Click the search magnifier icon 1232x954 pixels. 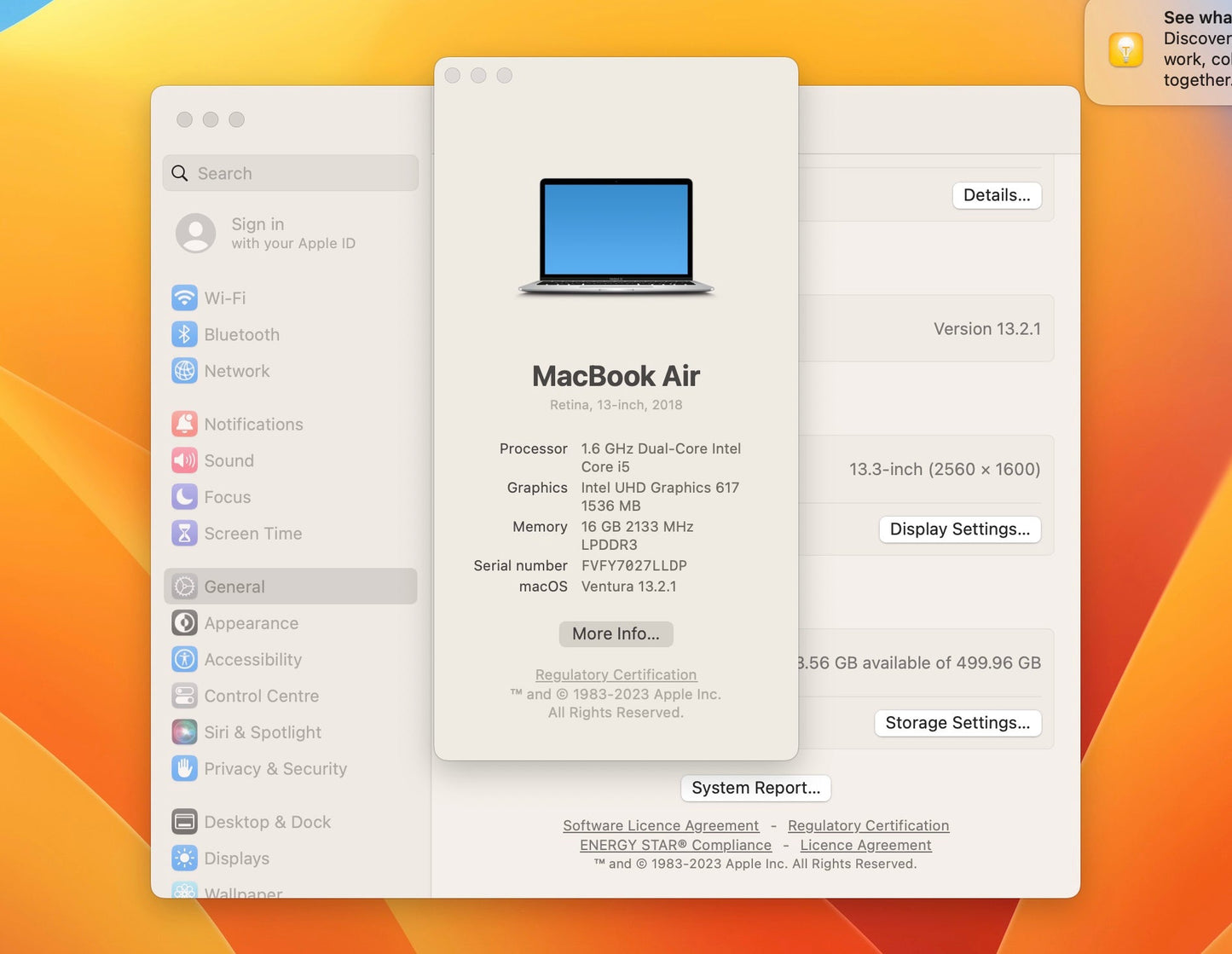pyautogui.click(x=180, y=173)
